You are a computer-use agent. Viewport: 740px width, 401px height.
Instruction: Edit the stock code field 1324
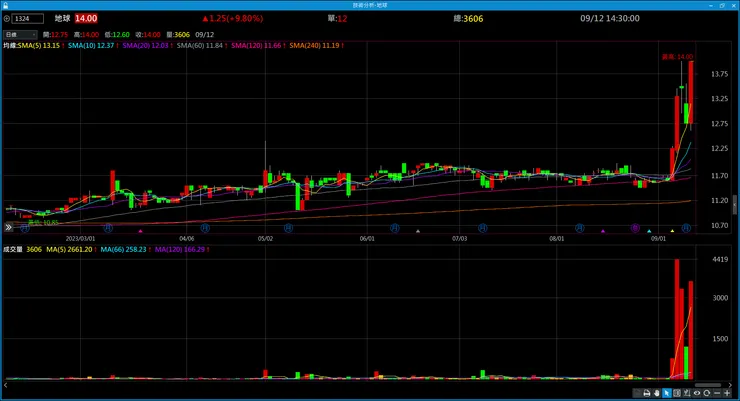(27, 19)
